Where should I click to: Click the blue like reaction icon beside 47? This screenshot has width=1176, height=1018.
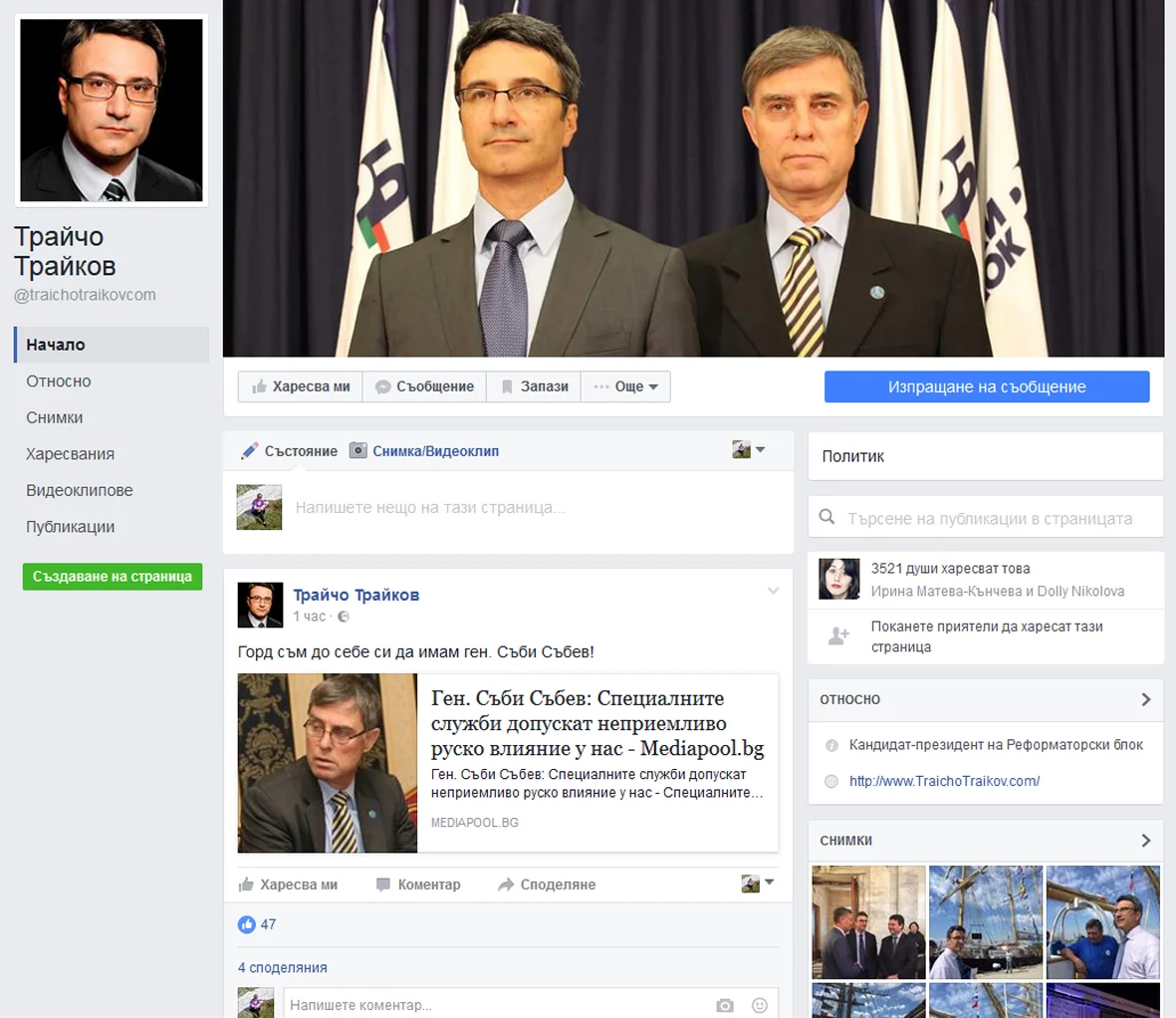point(247,924)
